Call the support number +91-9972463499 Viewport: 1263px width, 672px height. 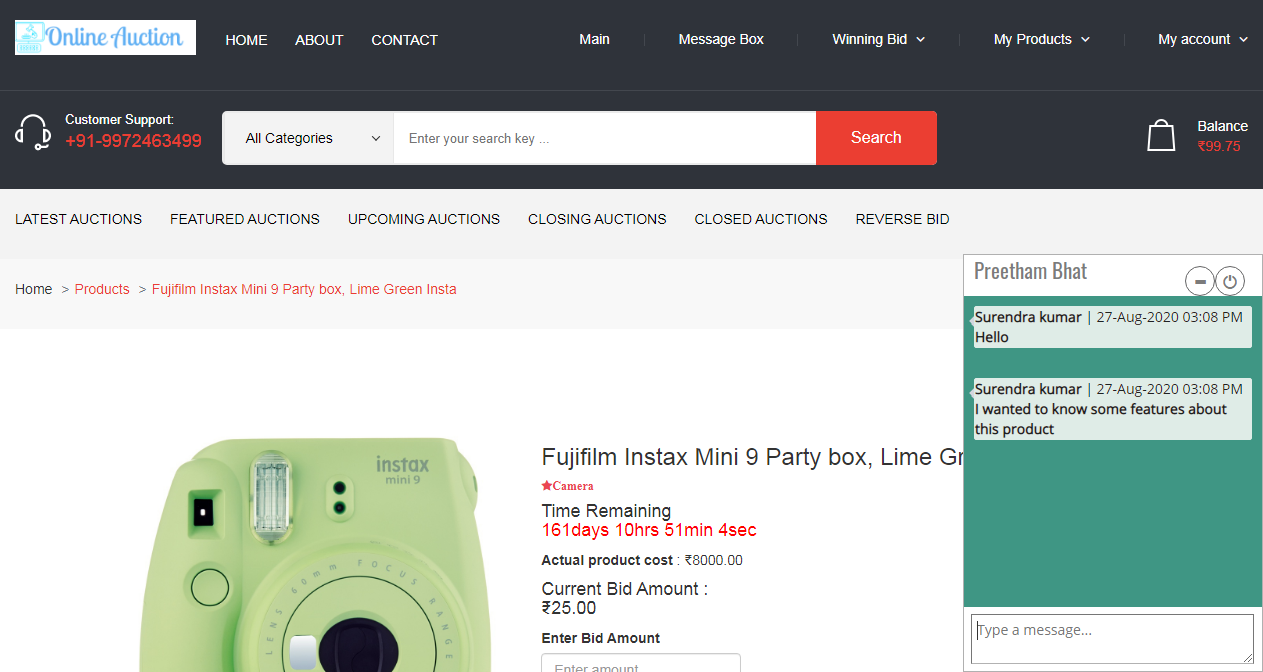[133, 141]
